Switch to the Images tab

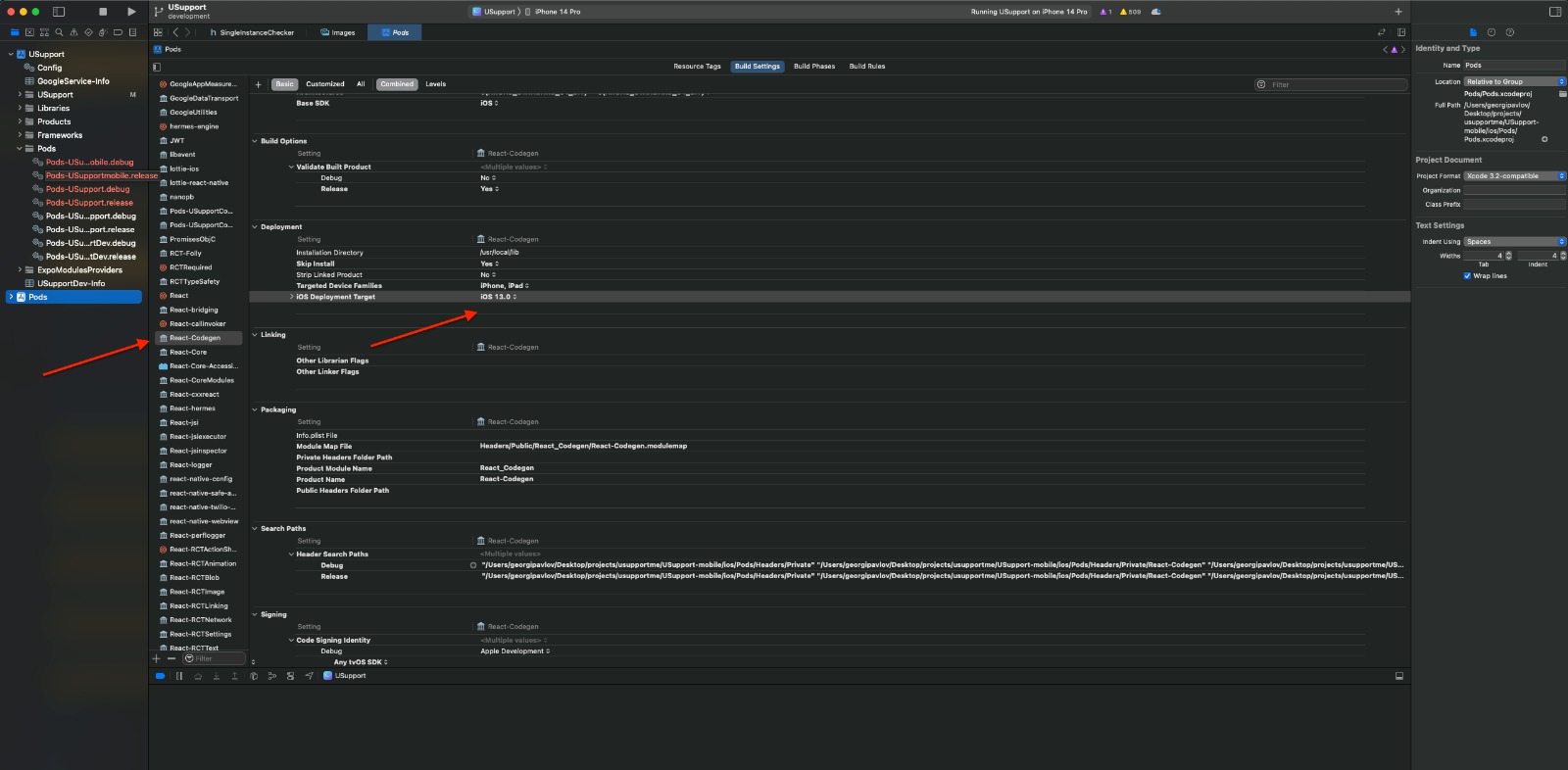pos(338,32)
